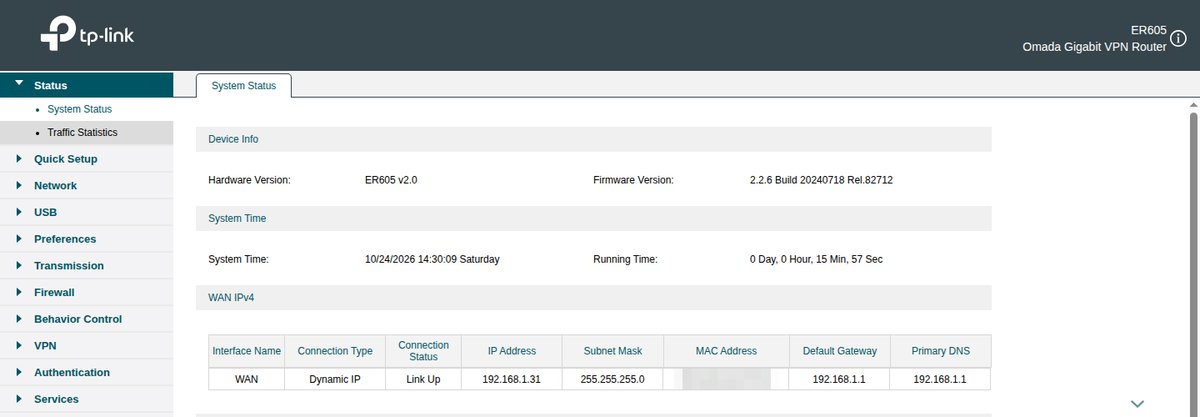Expand the VPN menu
Screen dimensions: 1200x417
[86, 346]
